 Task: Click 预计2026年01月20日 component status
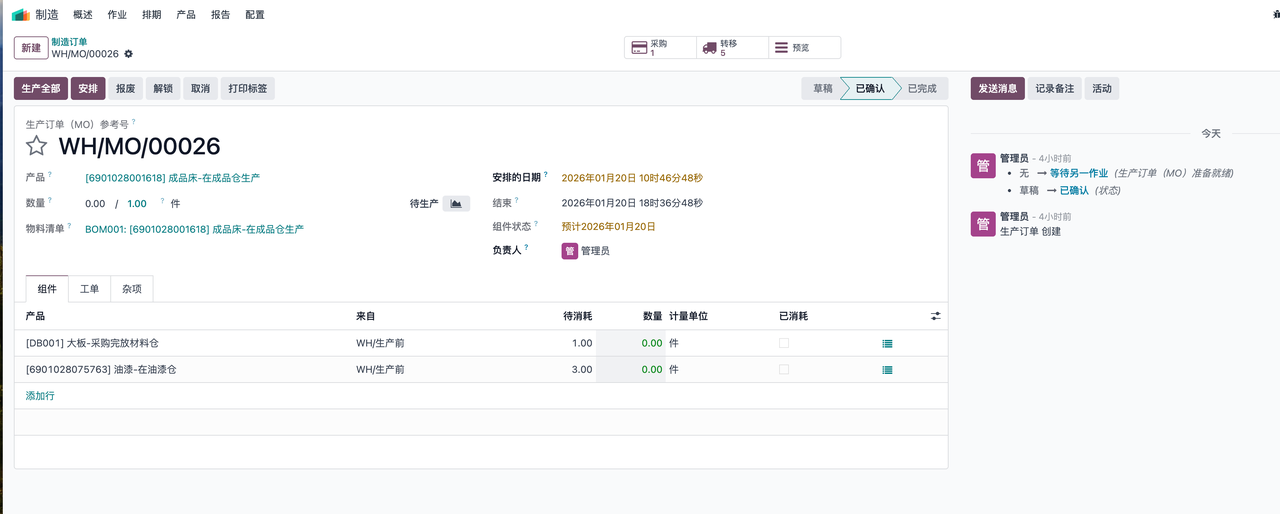(608, 227)
